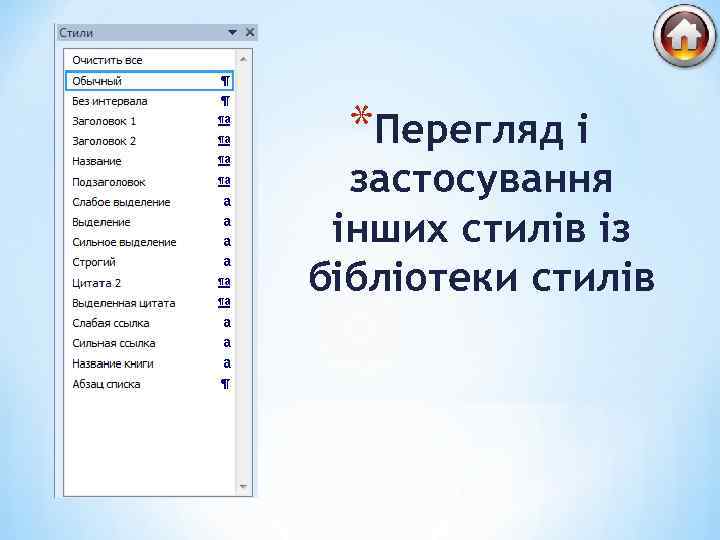Click paragraph mark icon beside Абзац списка
The width and height of the screenshot is (720, 540).
[x=225, y=384]
